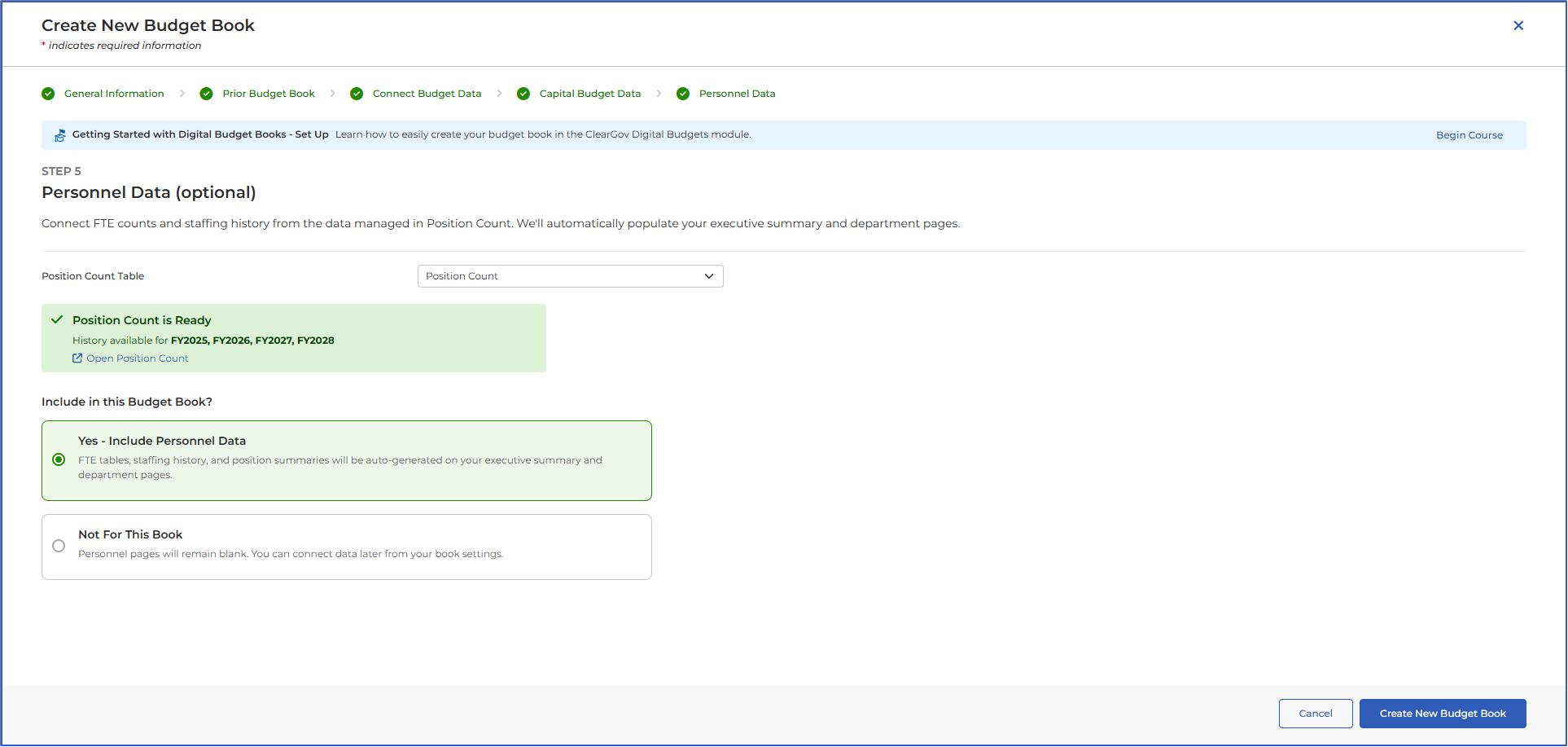Click the external link icon beside Open Position Count

[x=77, y=358]
